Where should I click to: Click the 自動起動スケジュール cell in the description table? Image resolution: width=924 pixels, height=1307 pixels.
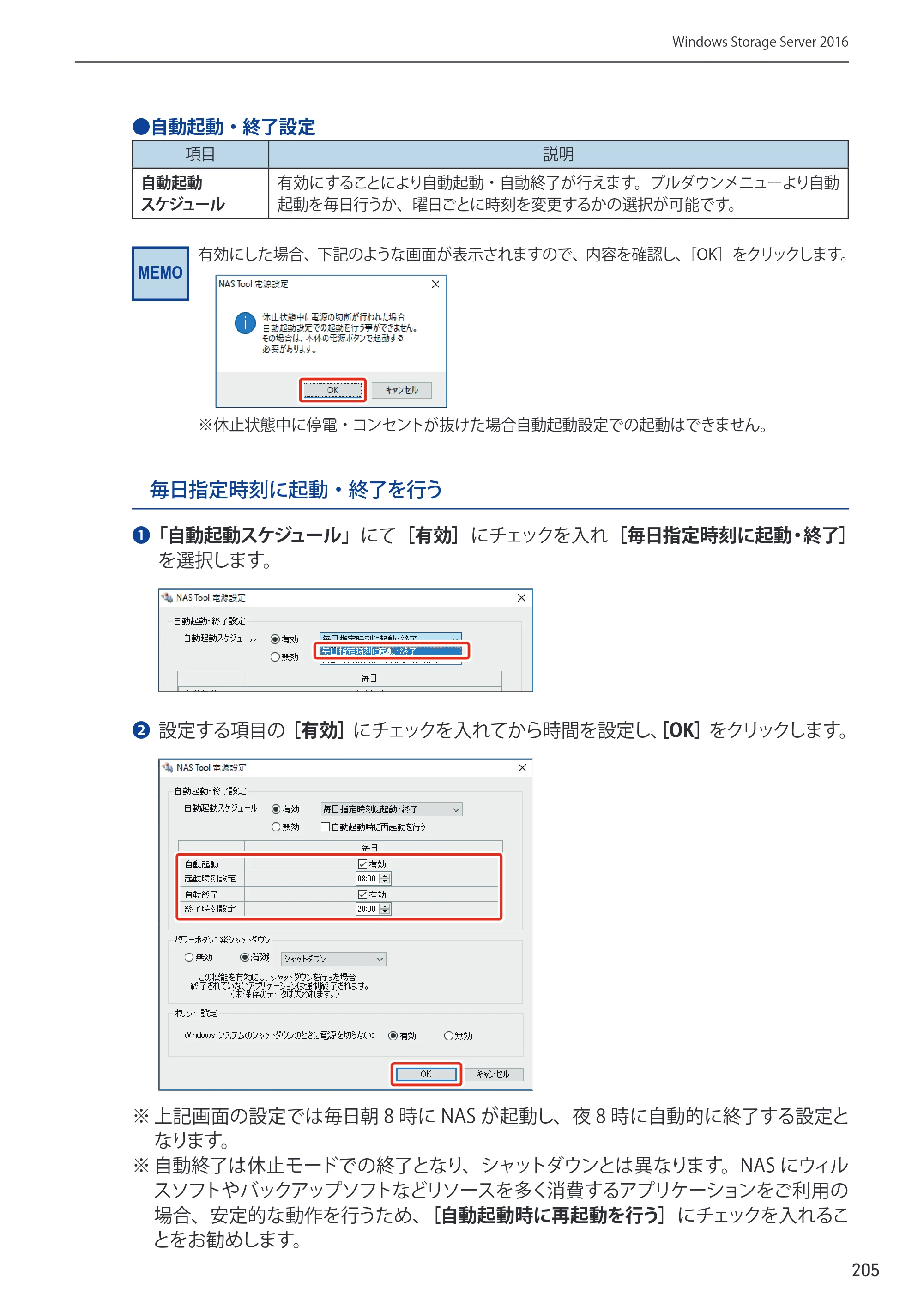[x=200, y=194]
